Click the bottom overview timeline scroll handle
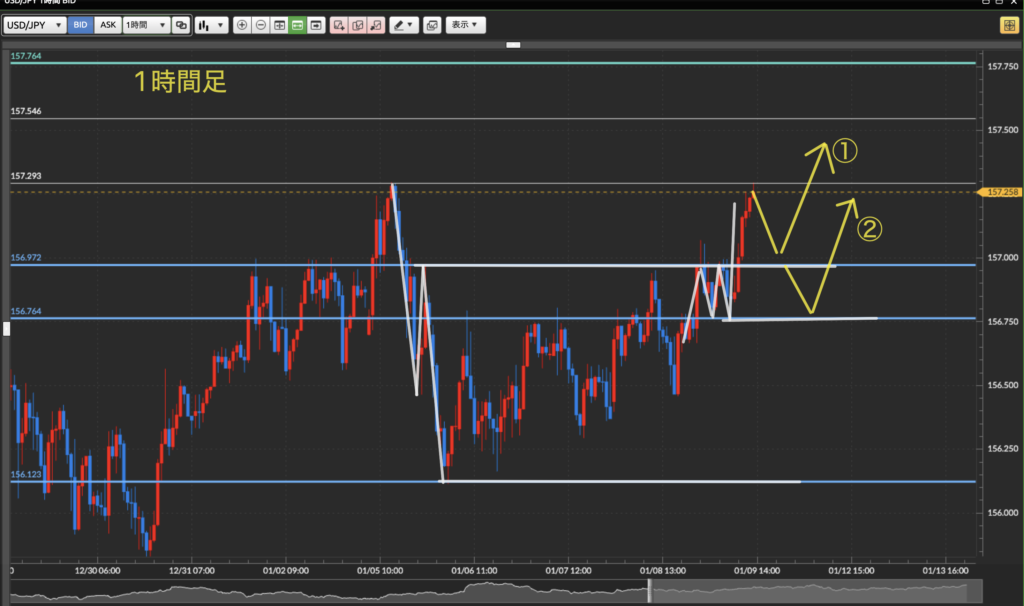Screen dimensions: 1024x606 pos(650,592)
